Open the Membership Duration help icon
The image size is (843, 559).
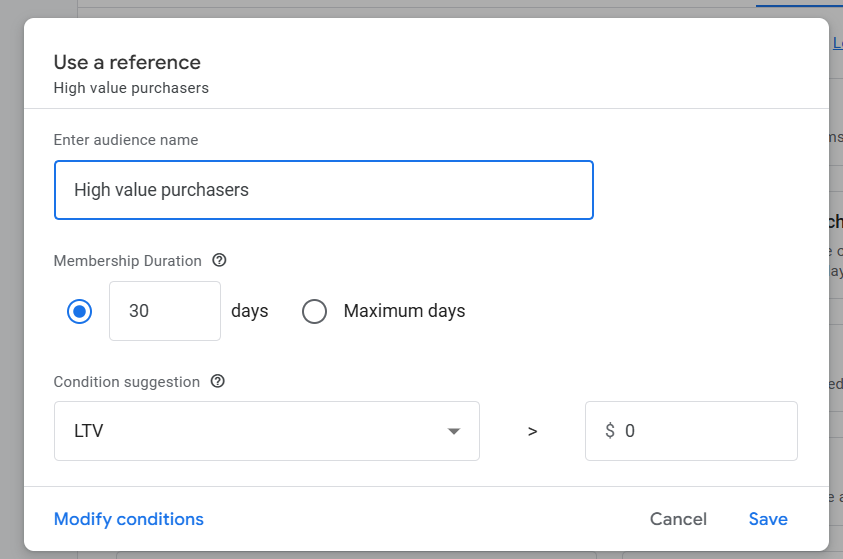click(219, 260)
